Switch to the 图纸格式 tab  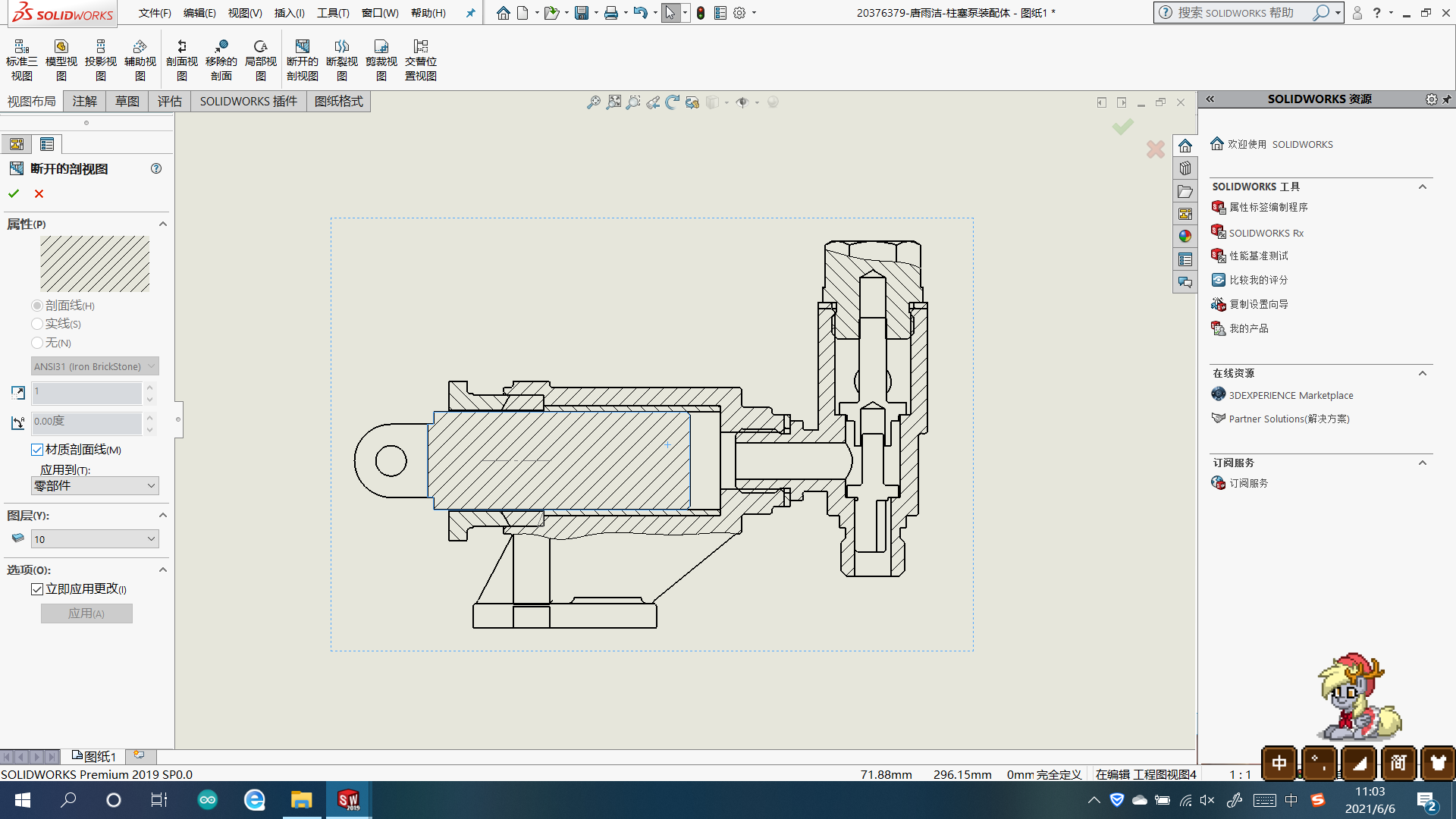(x=339, y=102)
